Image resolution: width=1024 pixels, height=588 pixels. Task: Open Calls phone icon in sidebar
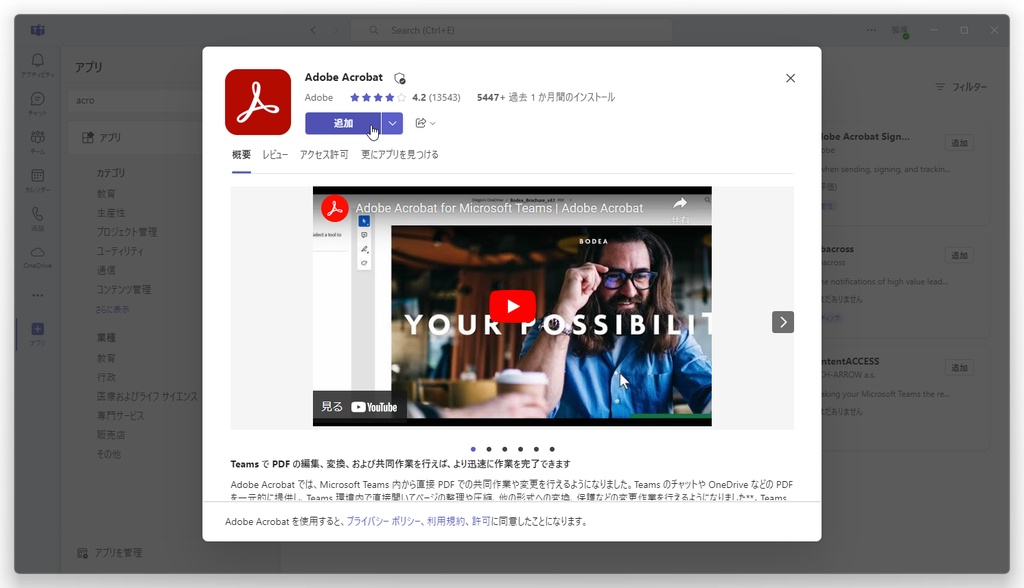pos(38,218)
